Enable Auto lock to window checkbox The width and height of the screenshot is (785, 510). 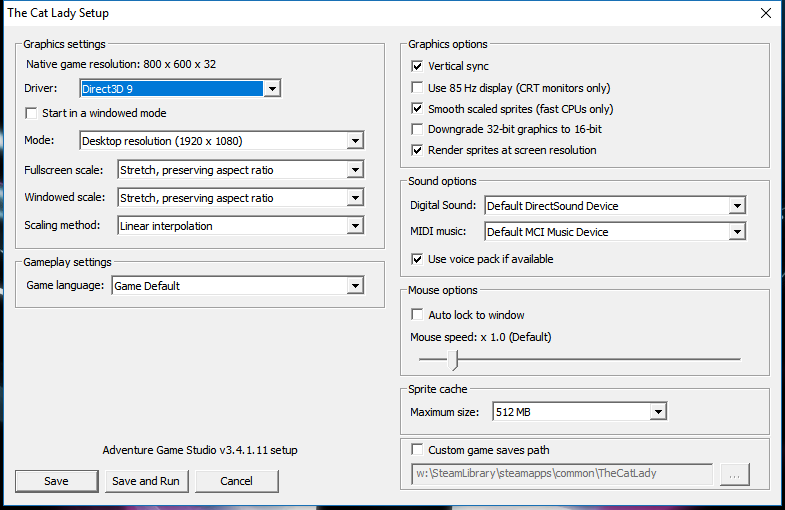[417, 314]
